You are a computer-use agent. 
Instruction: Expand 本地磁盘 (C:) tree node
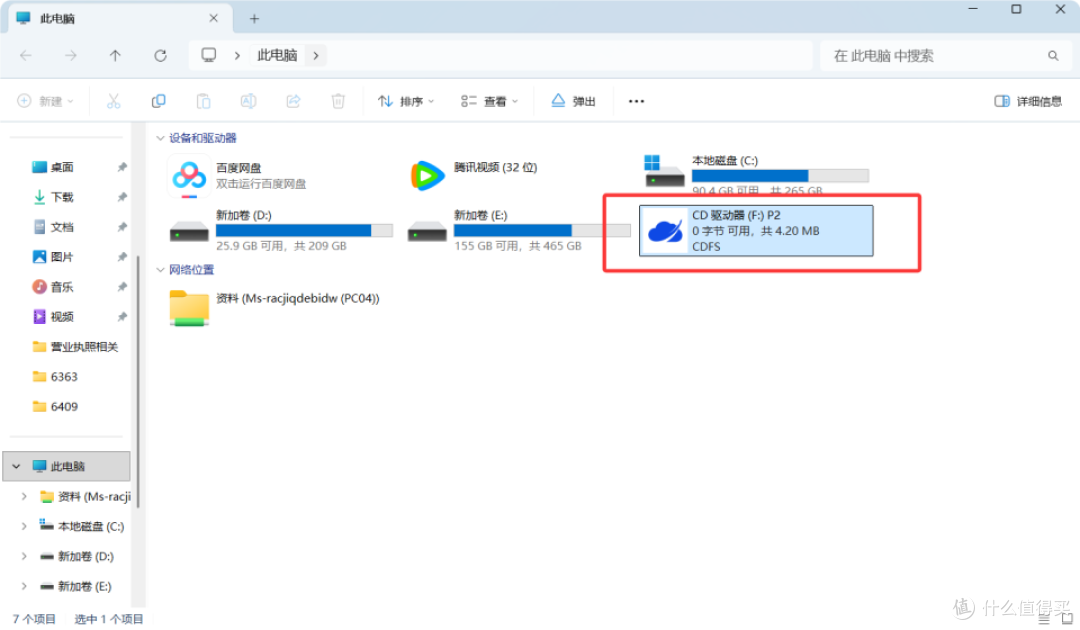[24, 526]
